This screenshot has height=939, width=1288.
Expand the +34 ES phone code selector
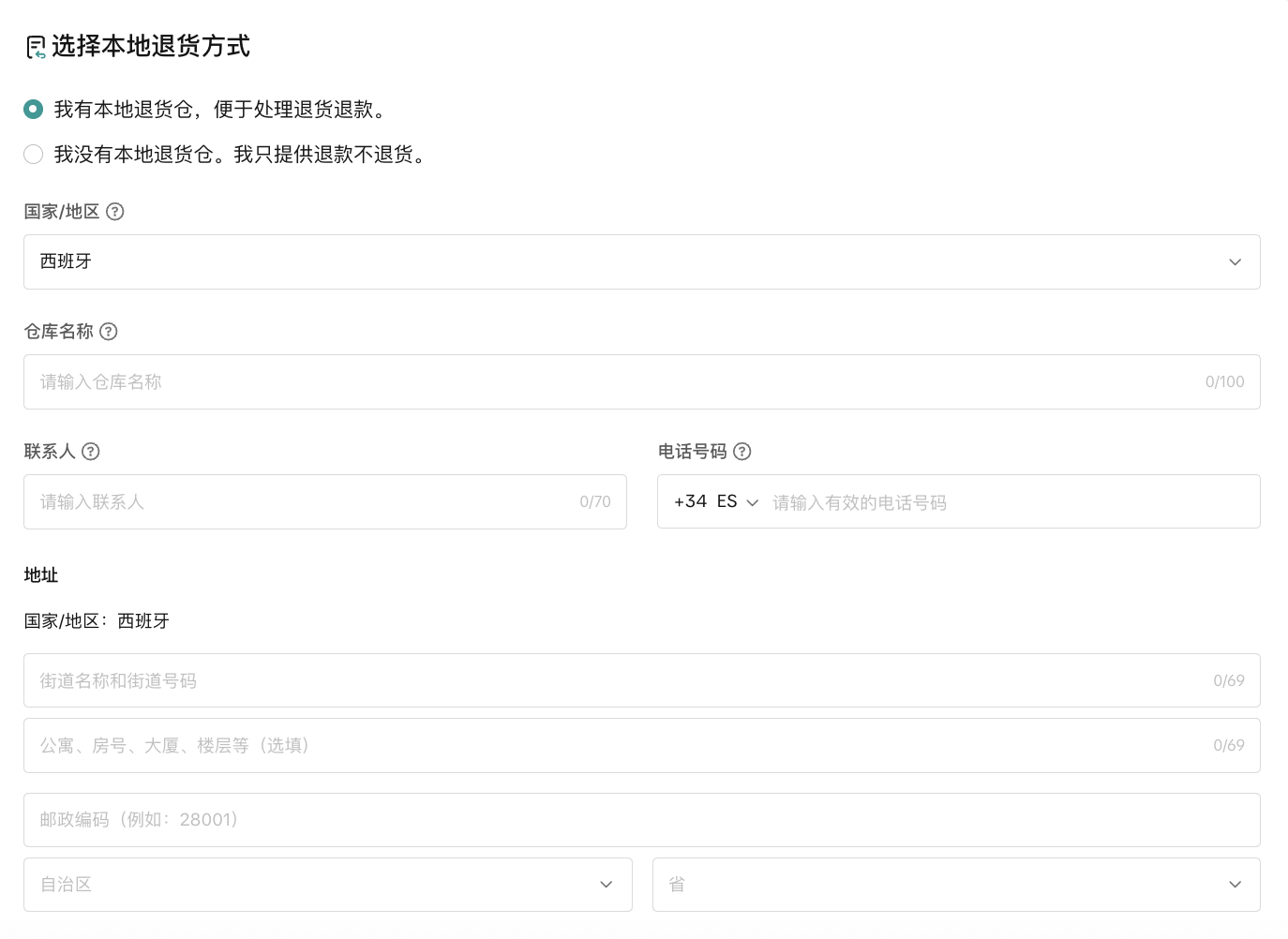click(x=715, y=502)
